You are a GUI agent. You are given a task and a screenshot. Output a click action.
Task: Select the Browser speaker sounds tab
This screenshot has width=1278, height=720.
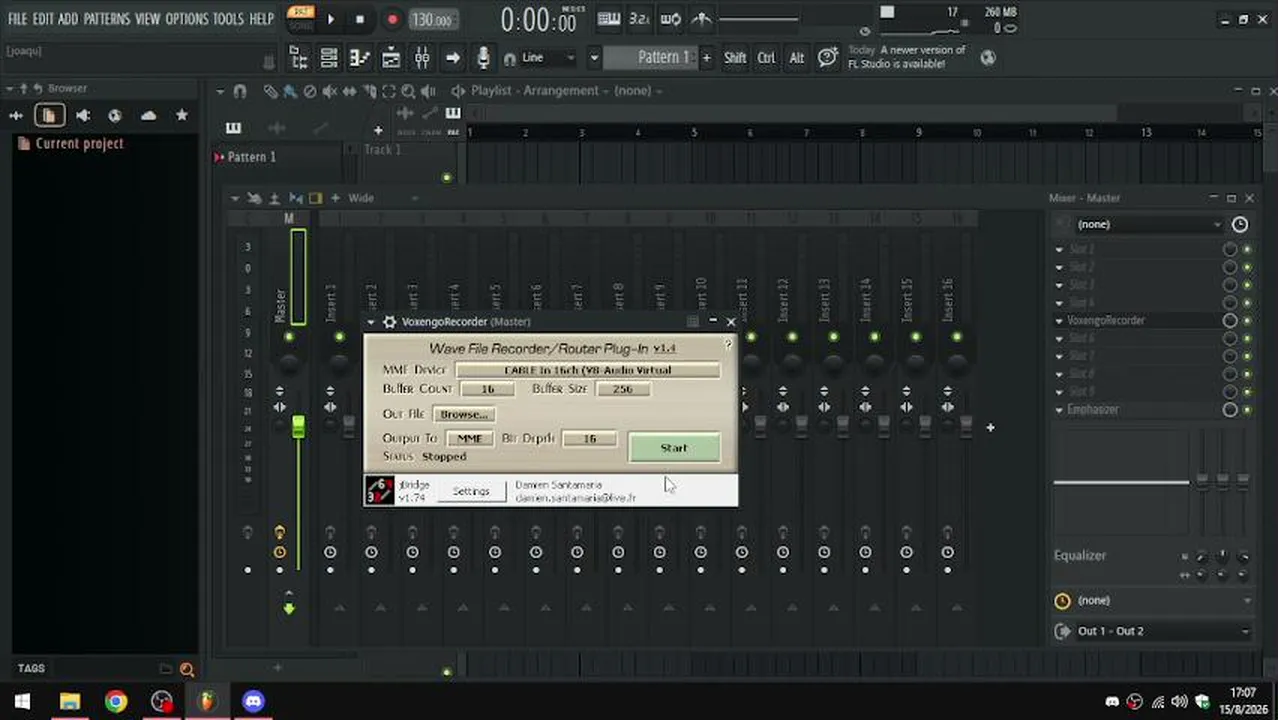(x=83, y=115)
